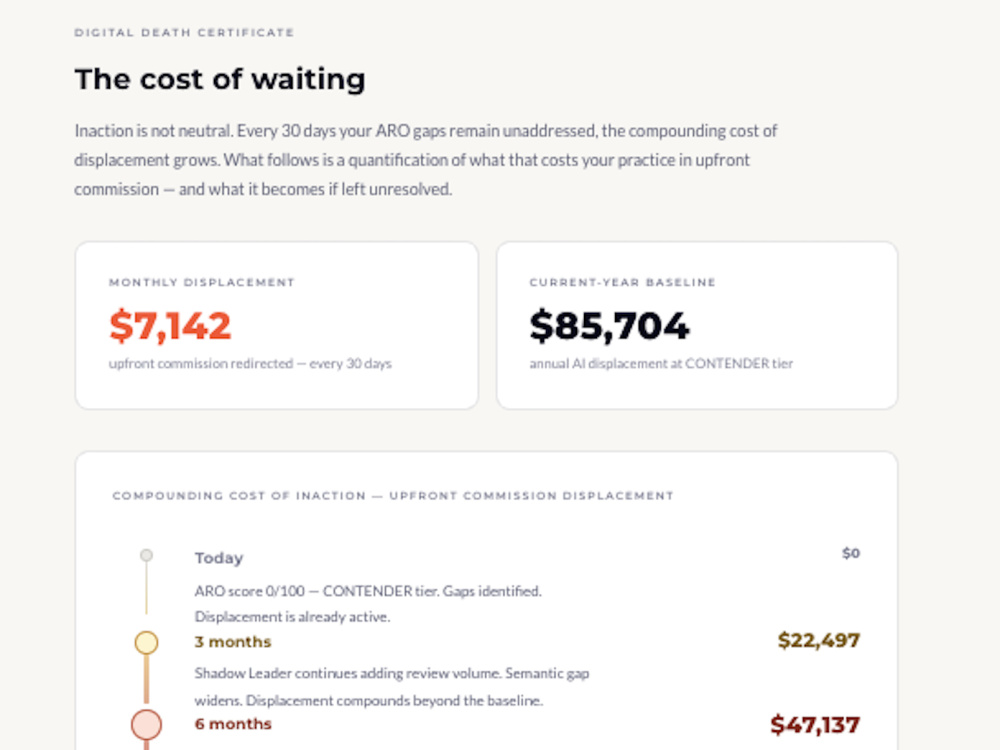This screenshot has height=750, width=1000.
Task: Click the Digital Death Certificate header label
Action: pyautogui.click(x=184, y=33)
